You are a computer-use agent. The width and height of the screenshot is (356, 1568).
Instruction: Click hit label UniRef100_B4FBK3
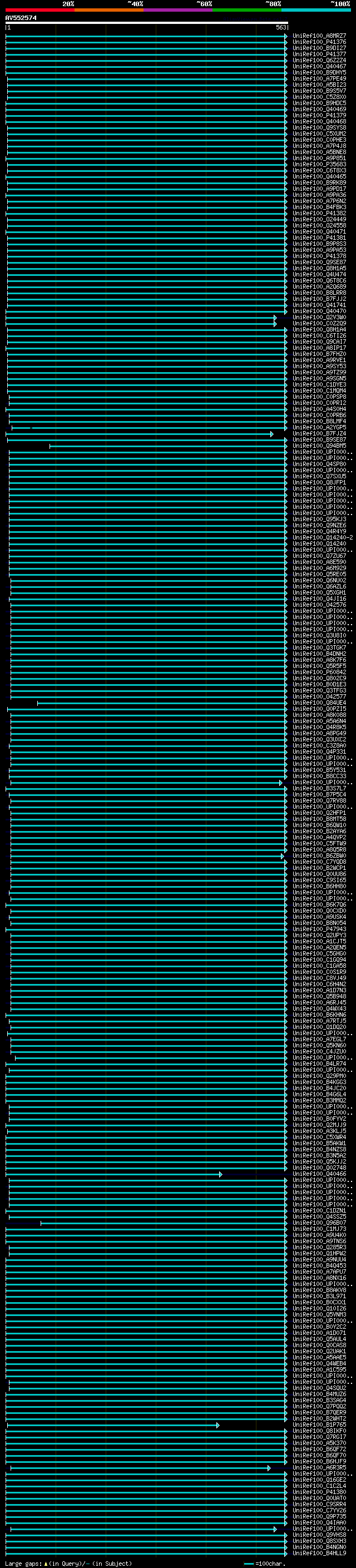point(319,207)
